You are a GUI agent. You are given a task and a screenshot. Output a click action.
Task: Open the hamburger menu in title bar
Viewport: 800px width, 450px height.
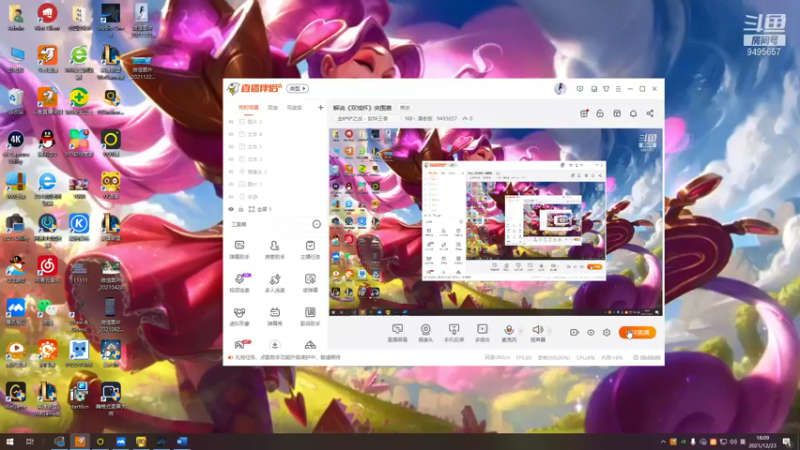point(618,89)
